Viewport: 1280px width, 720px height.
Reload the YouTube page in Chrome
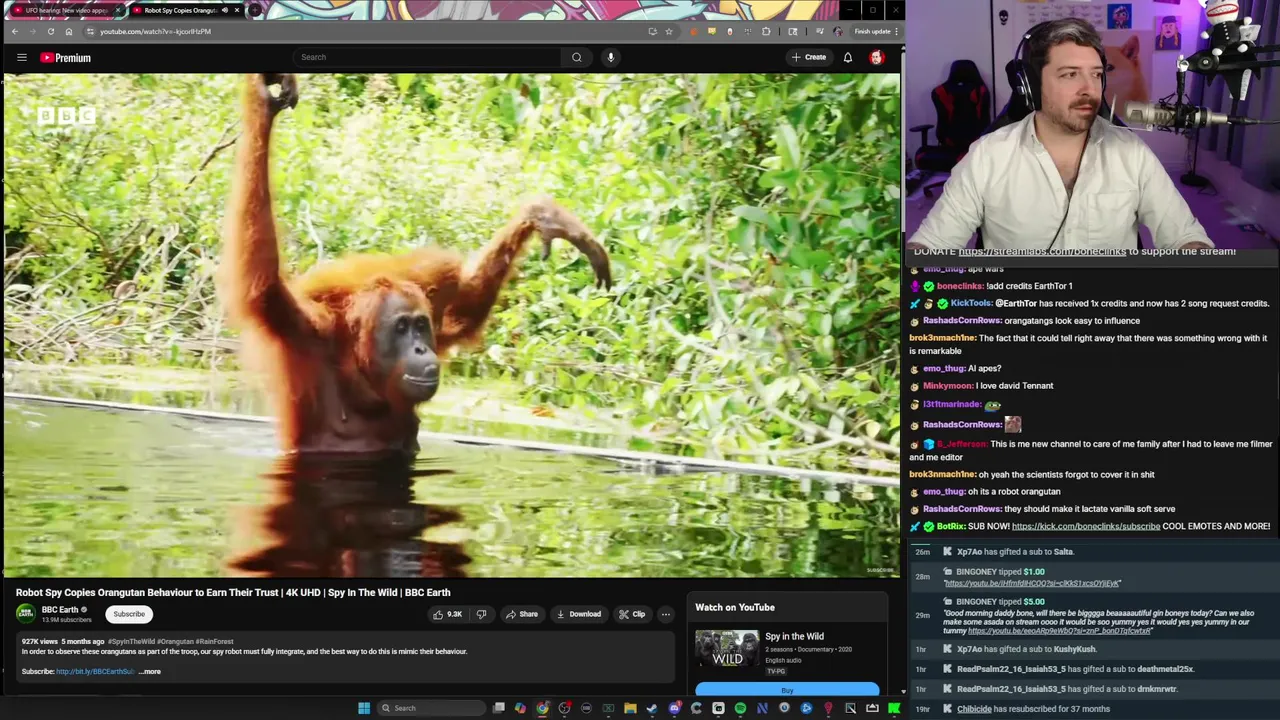(50, 31)
